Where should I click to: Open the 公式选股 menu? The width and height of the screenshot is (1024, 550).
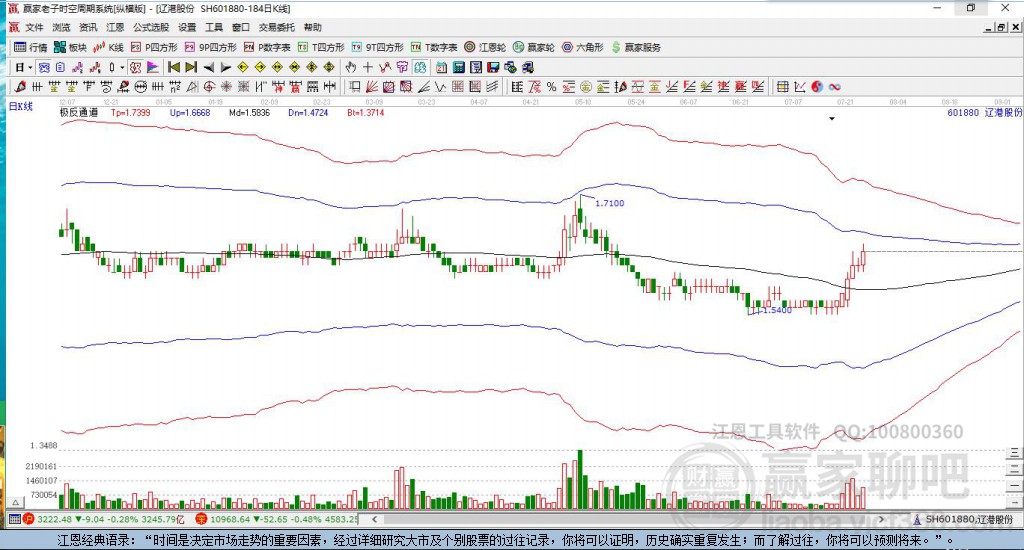151,27
